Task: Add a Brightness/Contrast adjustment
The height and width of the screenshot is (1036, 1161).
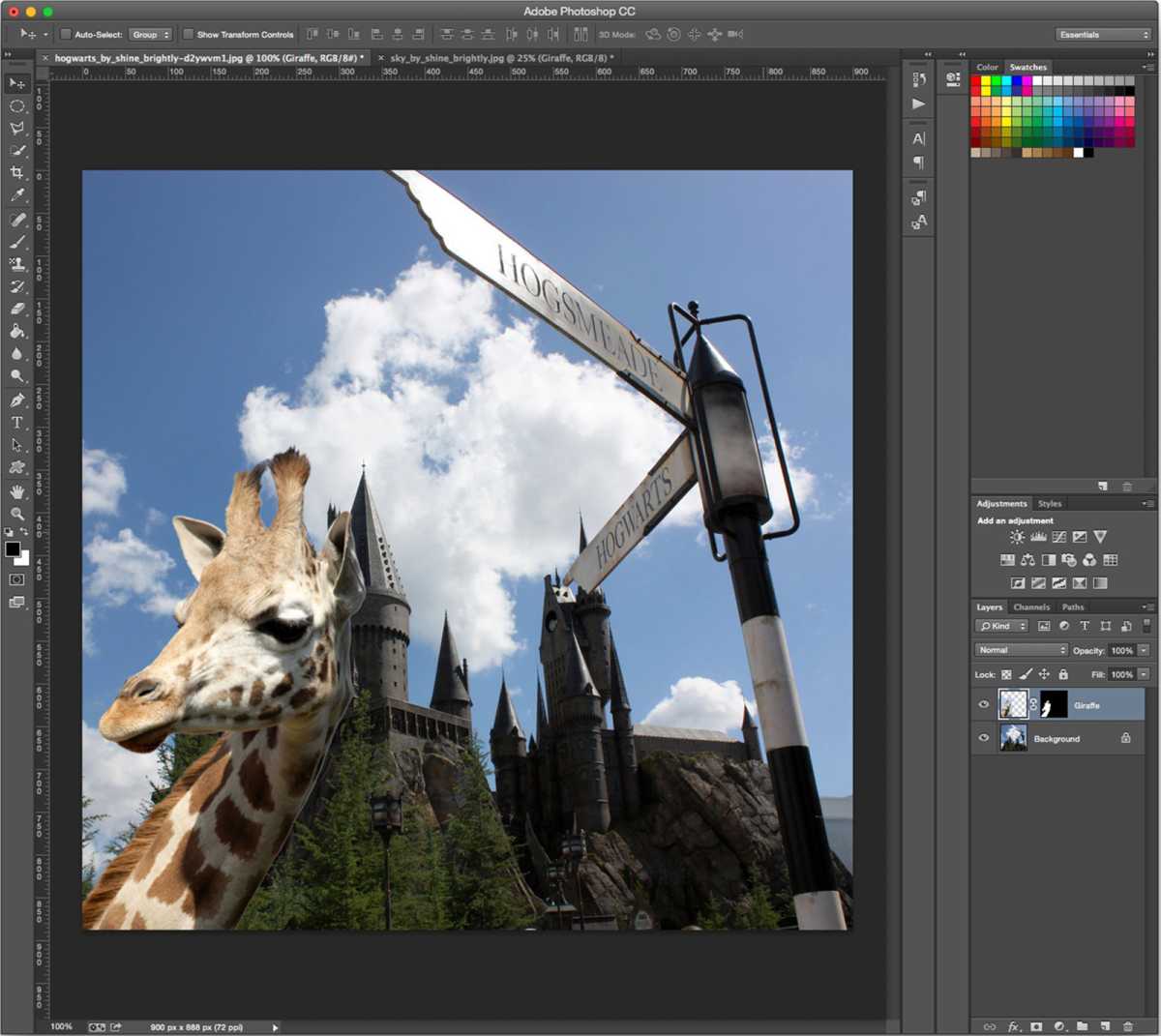Action: [x=1017, y=537]
